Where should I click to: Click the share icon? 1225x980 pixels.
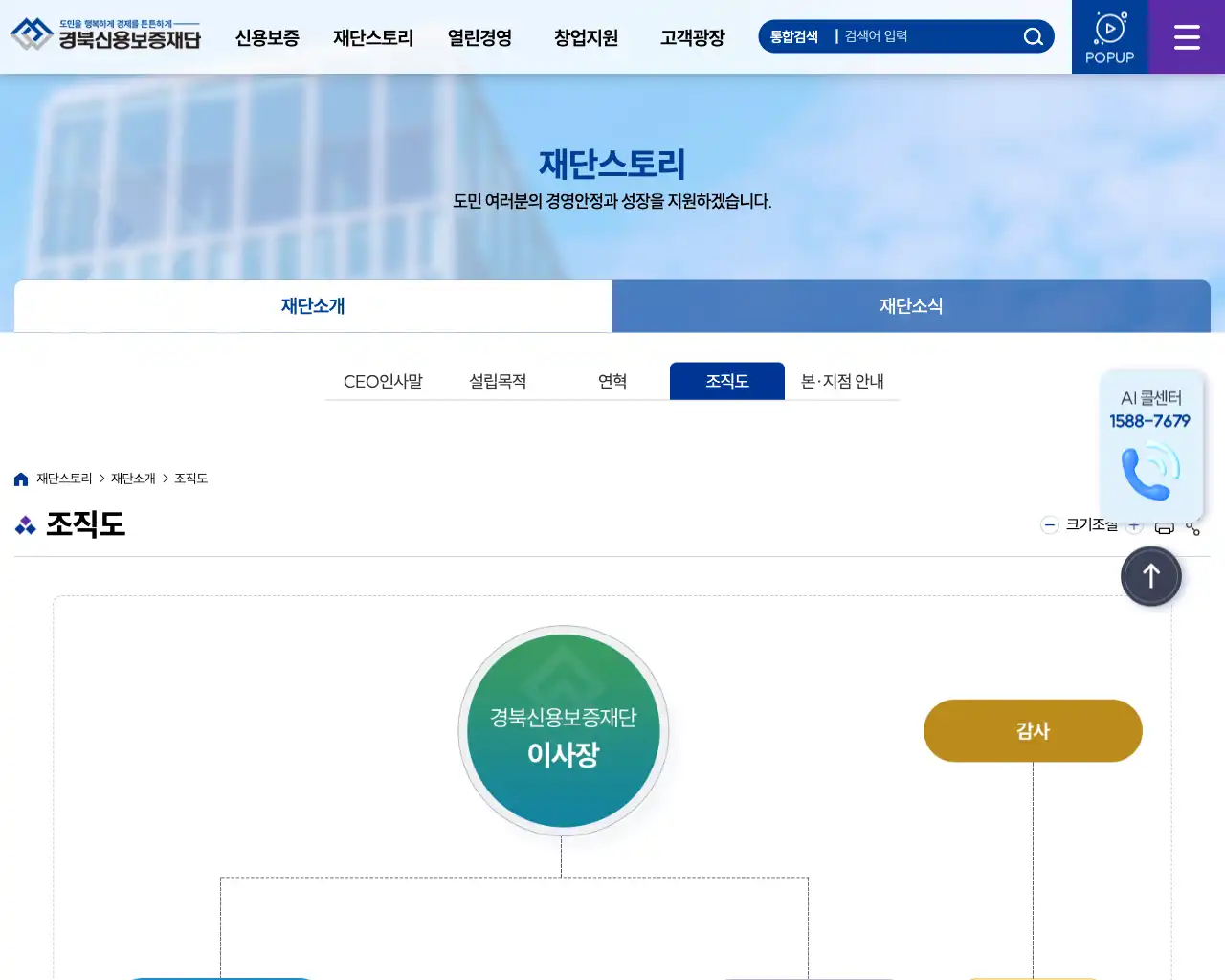pyautogui.click(x=1192, y=528)
